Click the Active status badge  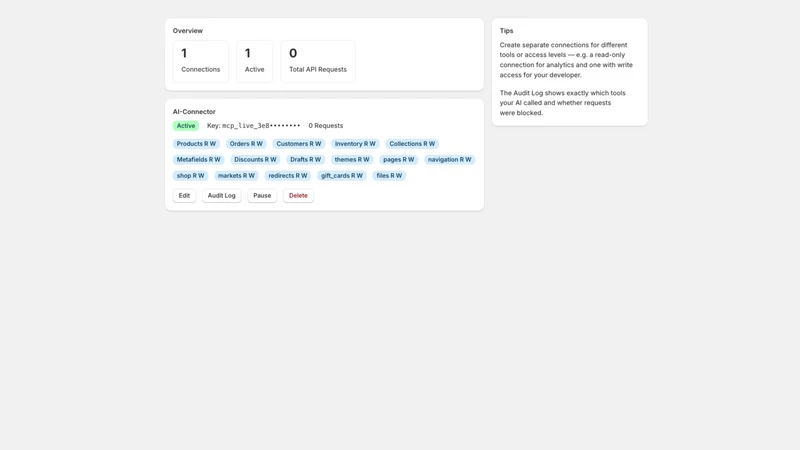186,126
